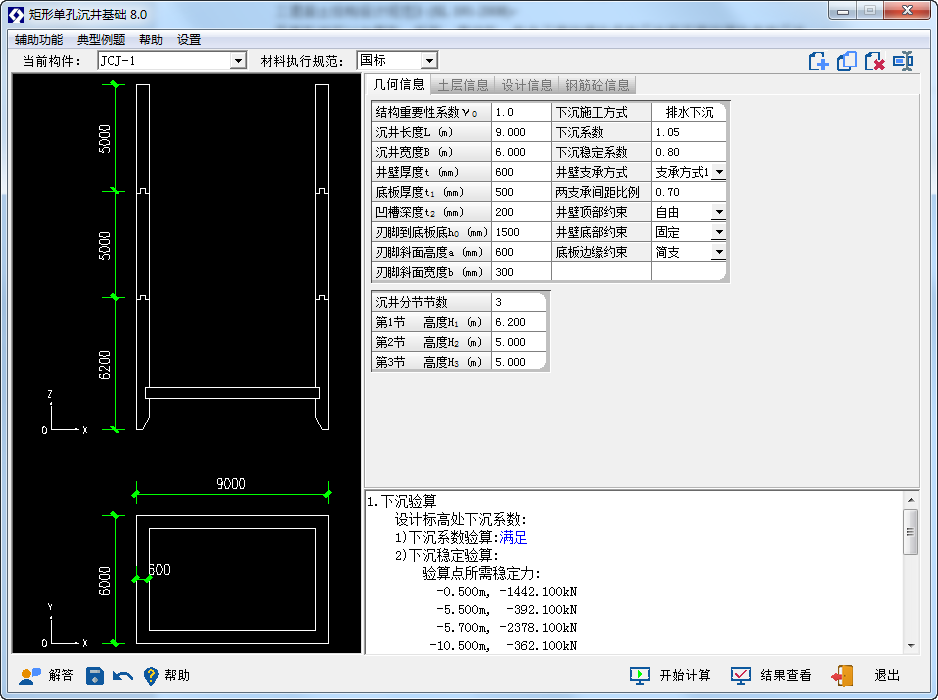Viewport: 938px width, 700px height.
Task: Click the 两支承间距比例 value 0.70
Action: click(x=689, y=192)
